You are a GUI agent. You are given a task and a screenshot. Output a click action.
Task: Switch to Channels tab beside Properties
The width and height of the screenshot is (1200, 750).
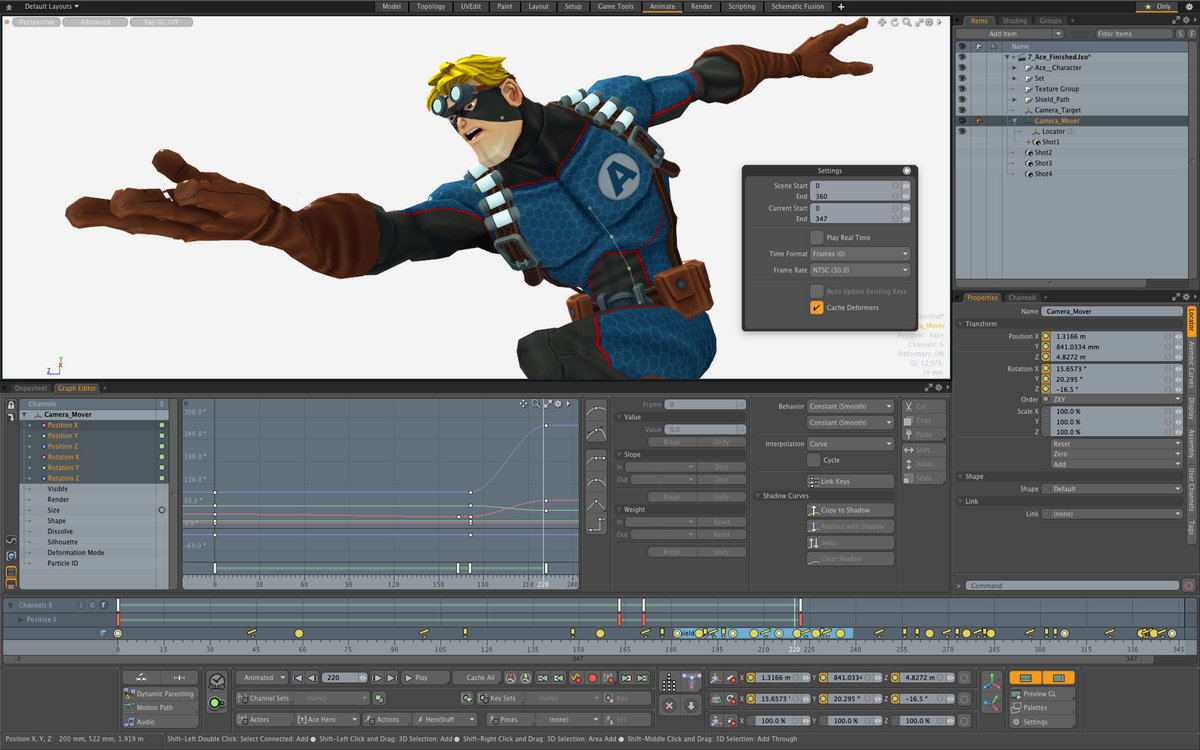[1022, 297]
